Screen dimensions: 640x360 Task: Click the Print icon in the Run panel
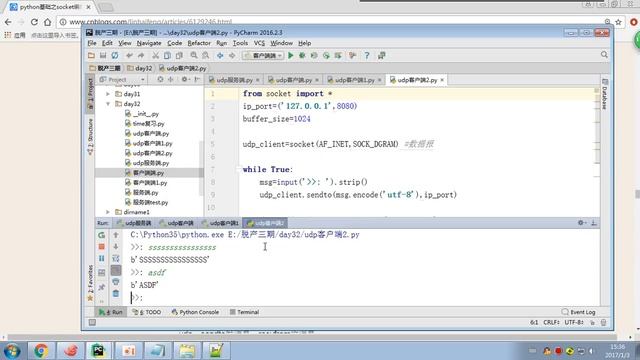(116, 282)
